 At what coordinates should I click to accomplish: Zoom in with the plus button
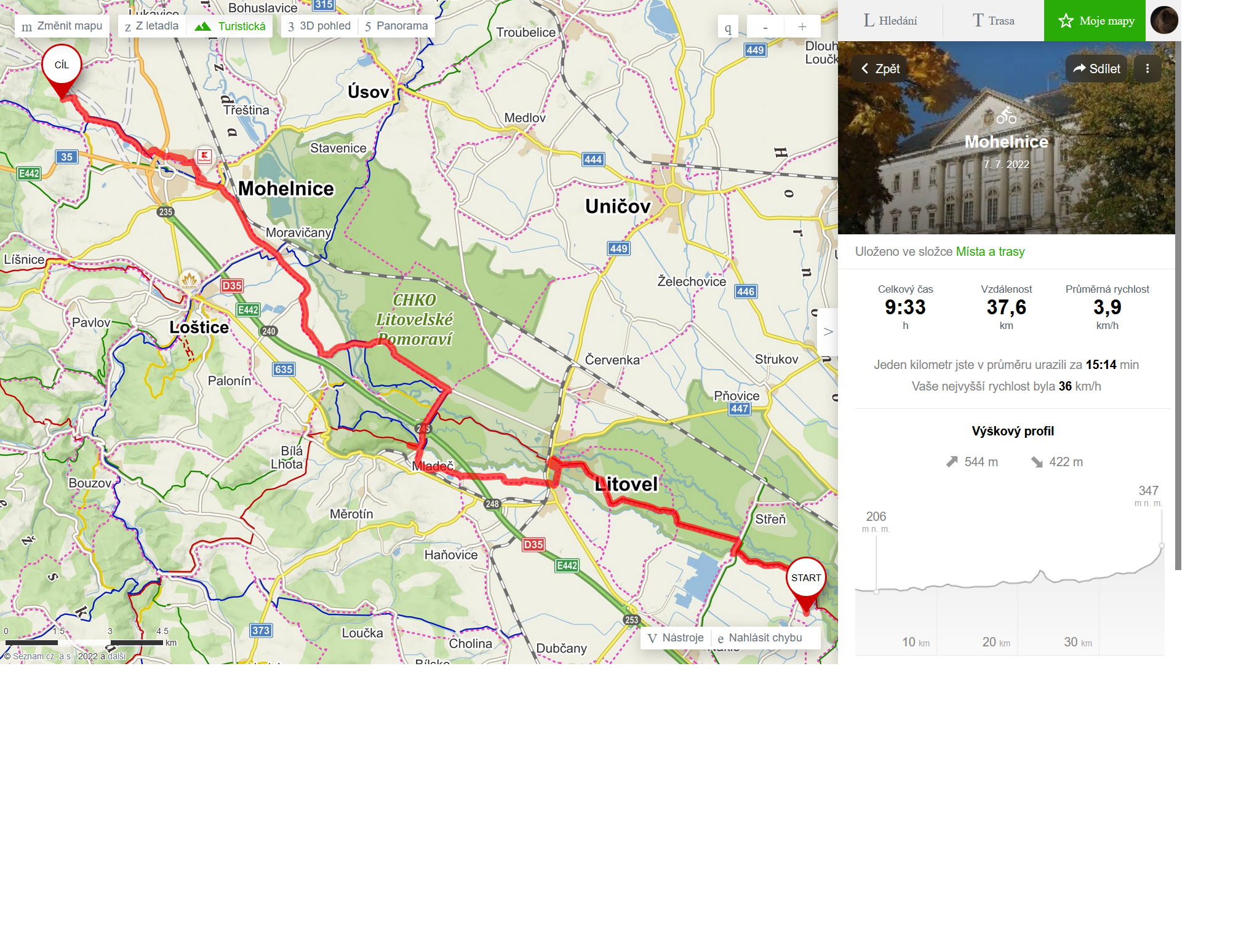802,26
